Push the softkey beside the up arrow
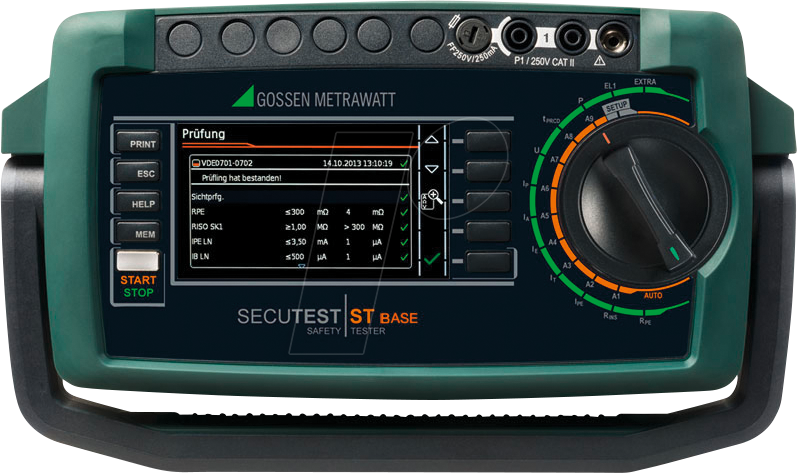Image resolution: width=798 pixels, height=473 pixels. point(488,141)
